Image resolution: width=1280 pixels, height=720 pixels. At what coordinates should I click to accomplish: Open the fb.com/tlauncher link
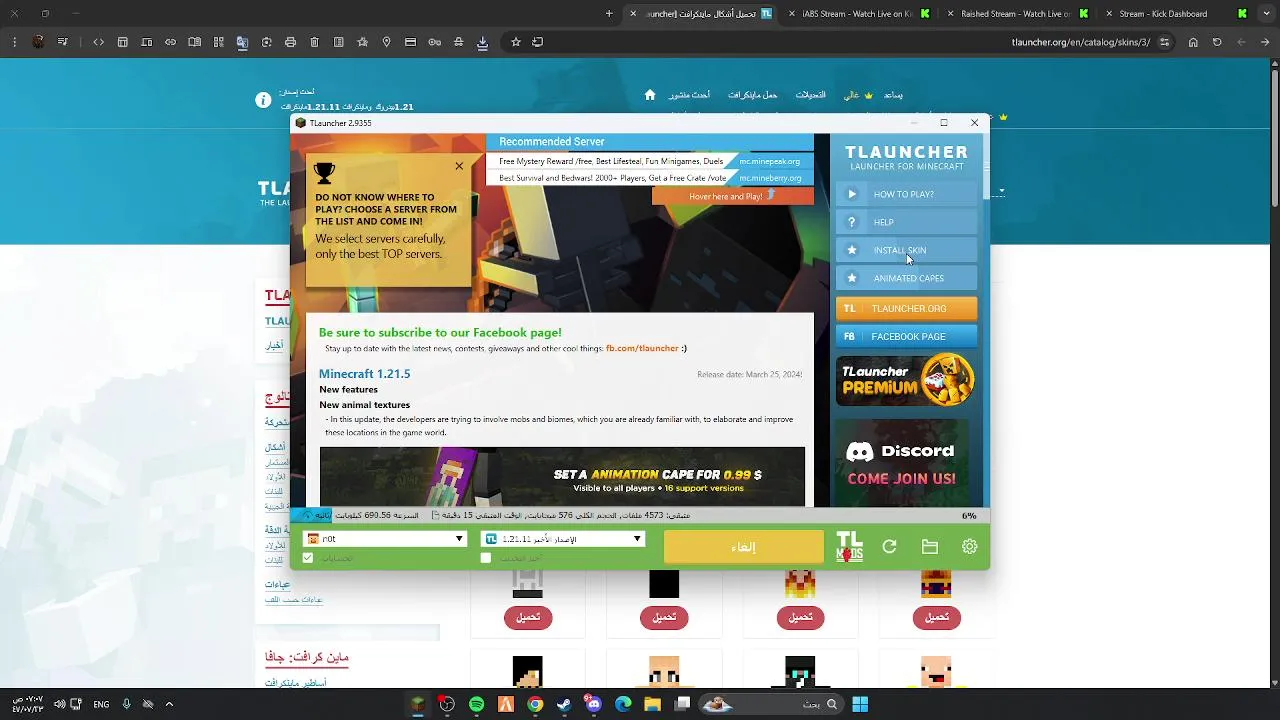point(642,348)
